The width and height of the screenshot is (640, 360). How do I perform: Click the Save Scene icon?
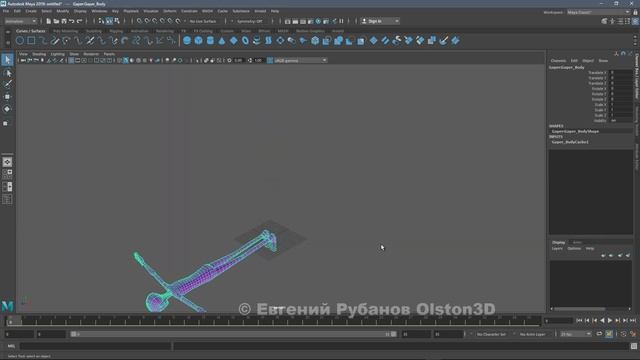pyautogui.click(x=64, y=21)
